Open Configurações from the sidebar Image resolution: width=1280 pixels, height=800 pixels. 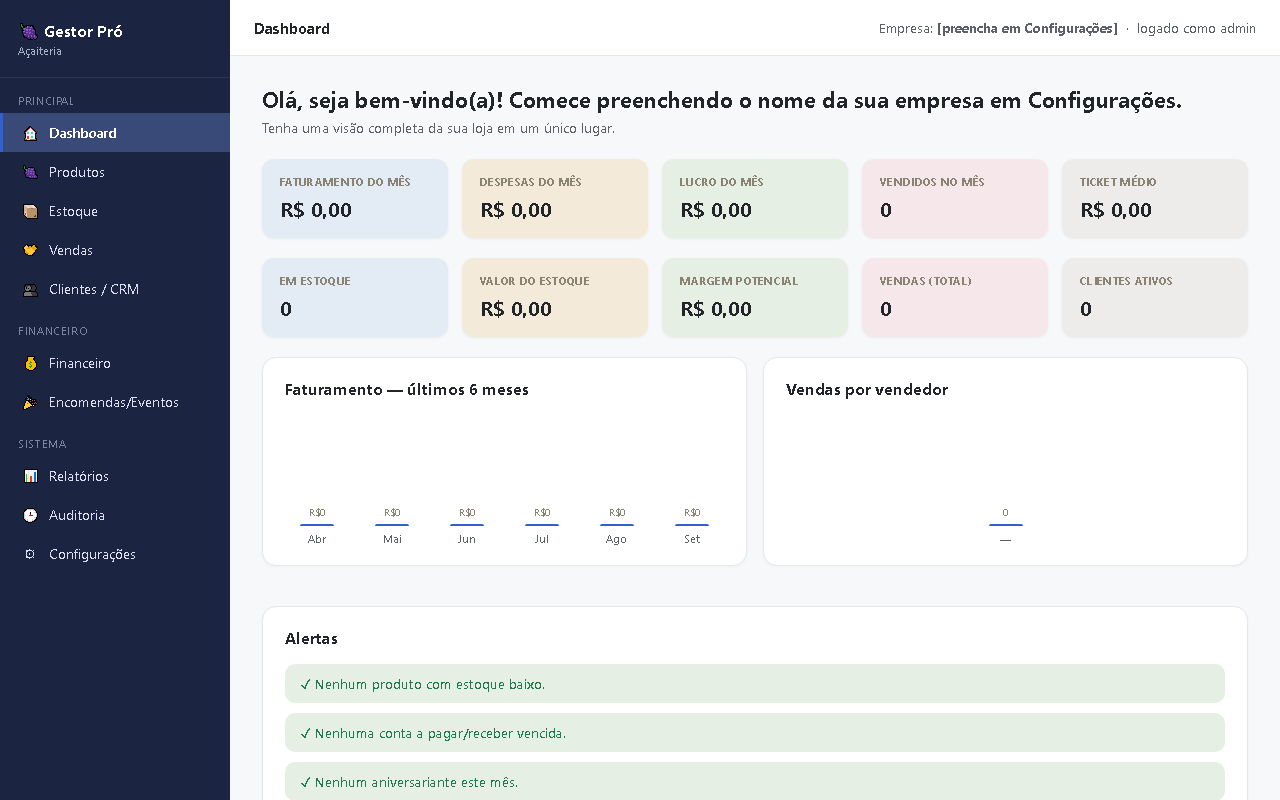pyautogui.click(x=115, y=554)
